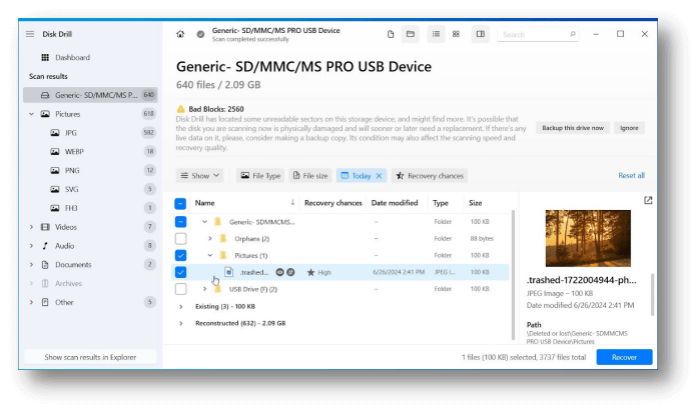Uncheck the .trashed file checkbox

point(180,272)
